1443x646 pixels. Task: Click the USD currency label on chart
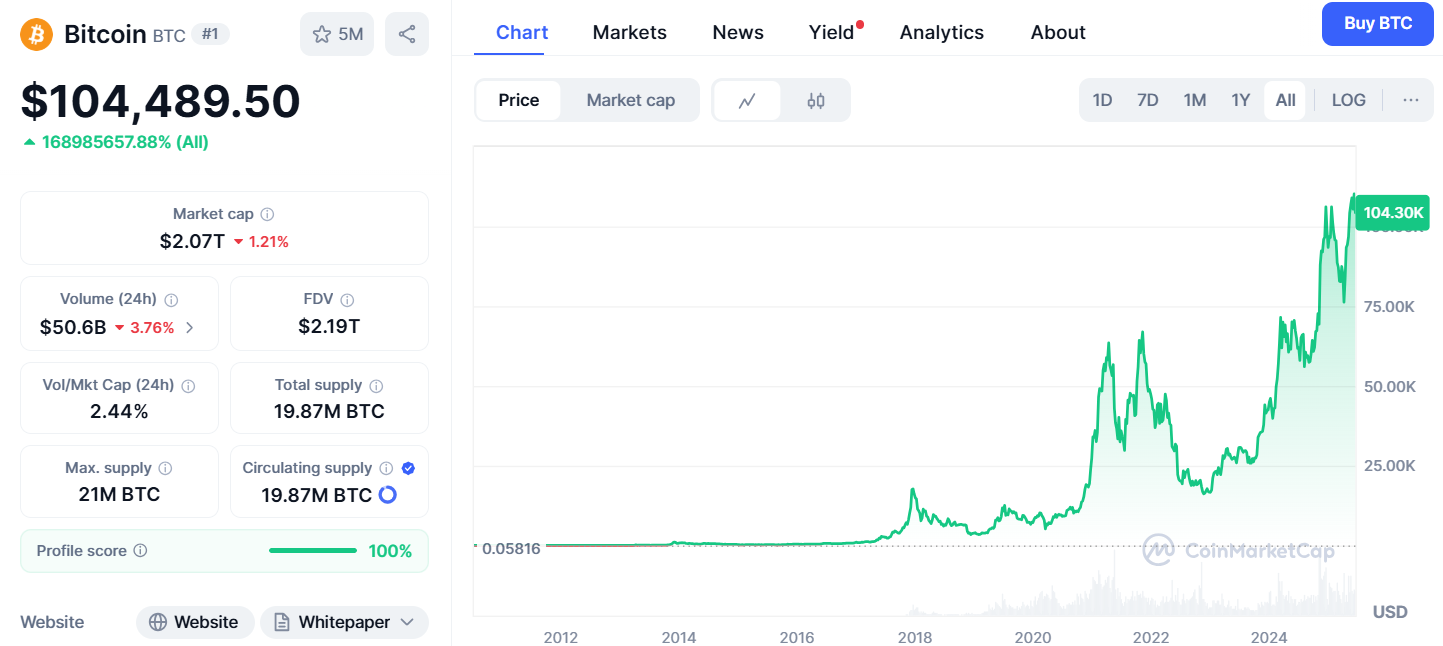1390,612
